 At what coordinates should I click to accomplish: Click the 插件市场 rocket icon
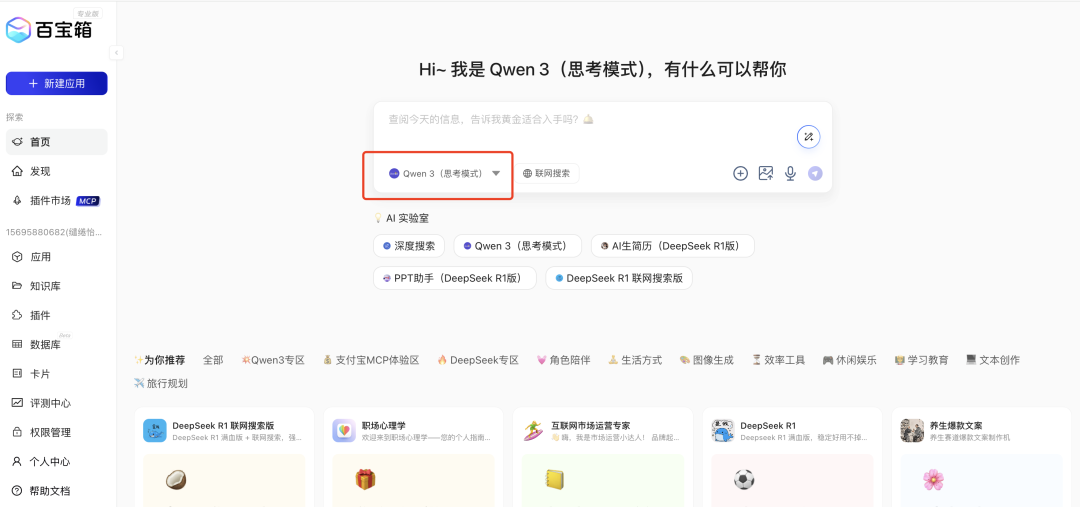tap(17, 200)
